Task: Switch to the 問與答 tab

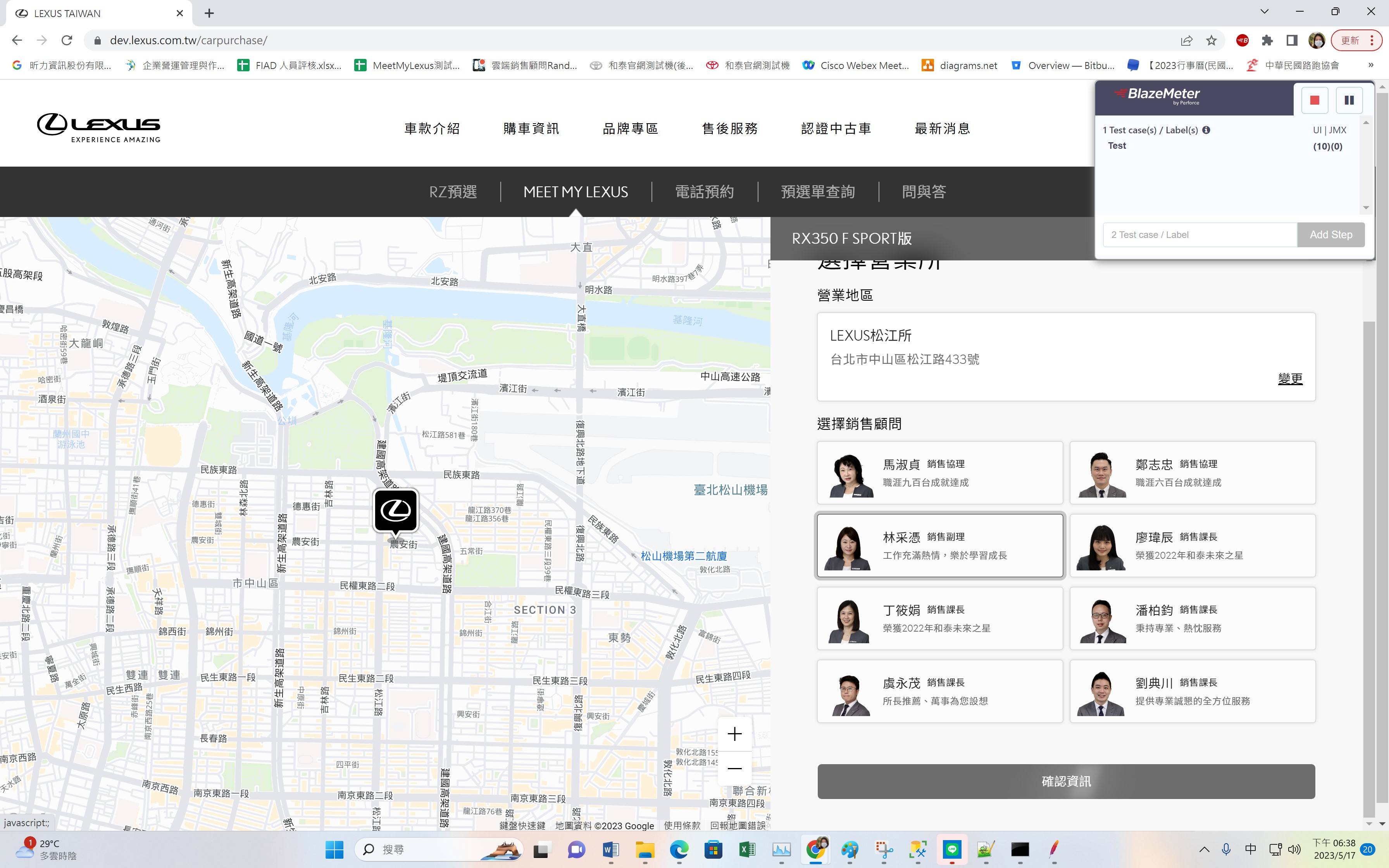Action: pyautogui.click(x=924, y=192)
